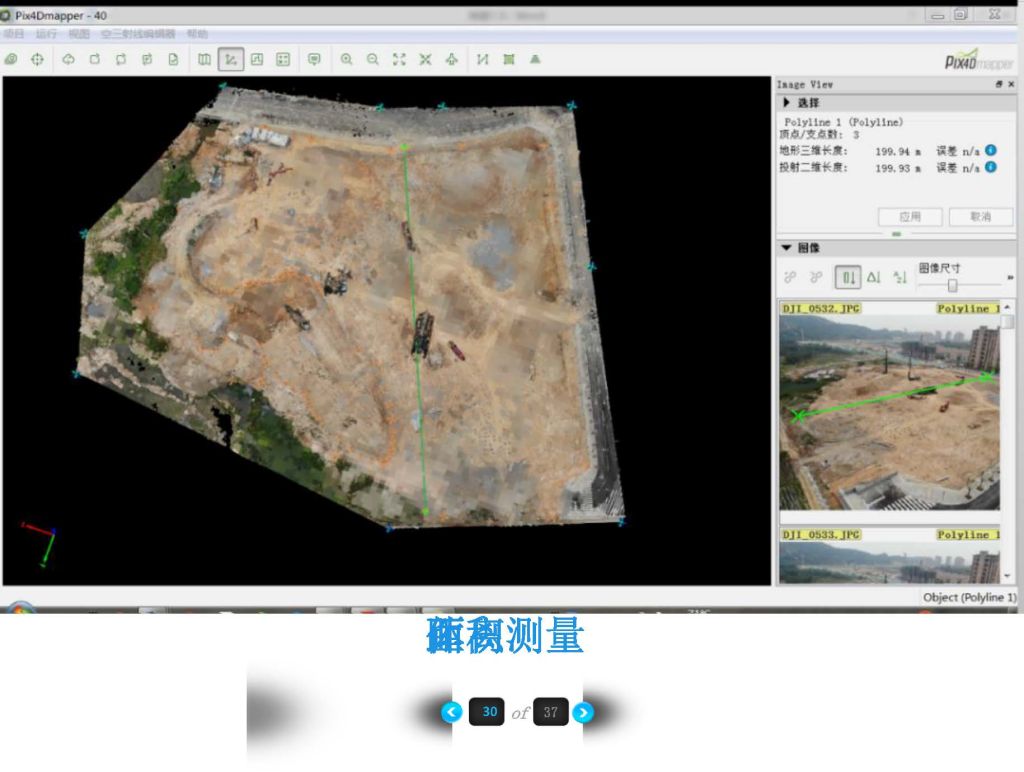Image resolution: width=1024 pixels, height=772 pixels.
Task: Click info icon beside 199.94 m length
Action: click(x=991, y=151)
